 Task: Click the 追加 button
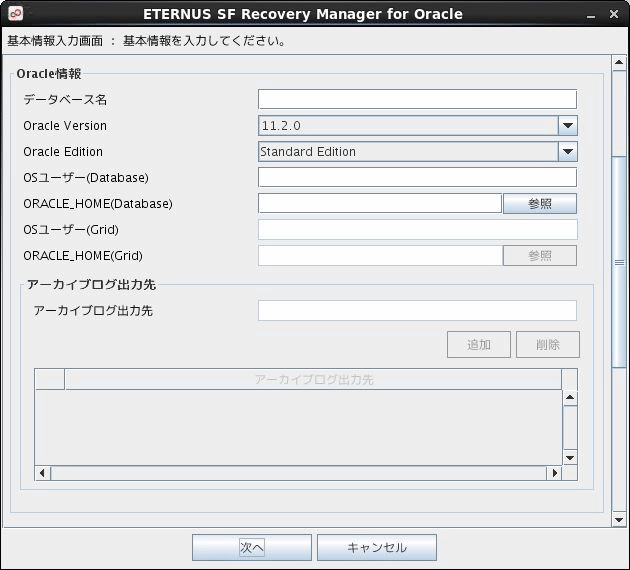point(479,344)
